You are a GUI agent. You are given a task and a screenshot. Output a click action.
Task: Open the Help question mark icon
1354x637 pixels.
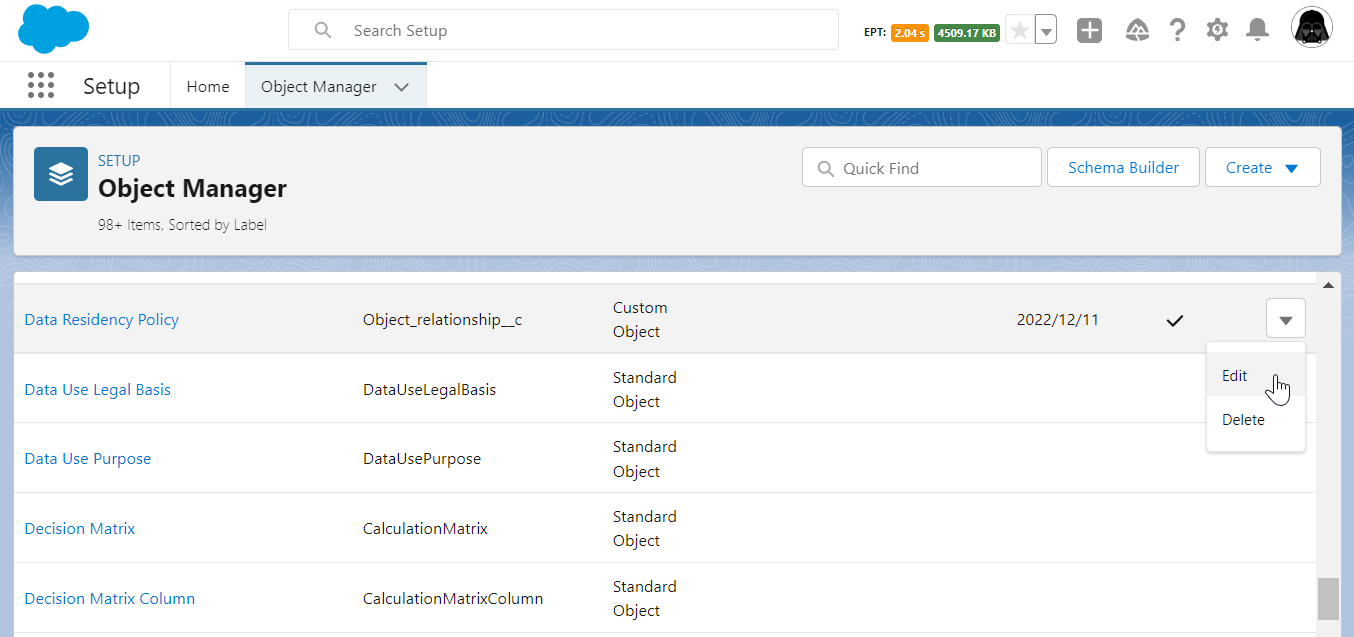point(1177,31)
